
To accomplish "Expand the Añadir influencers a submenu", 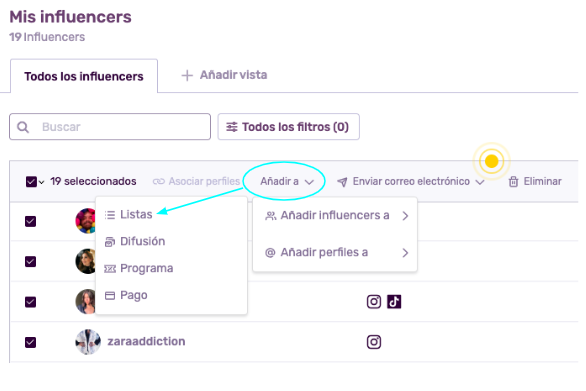I will [335, 216].
